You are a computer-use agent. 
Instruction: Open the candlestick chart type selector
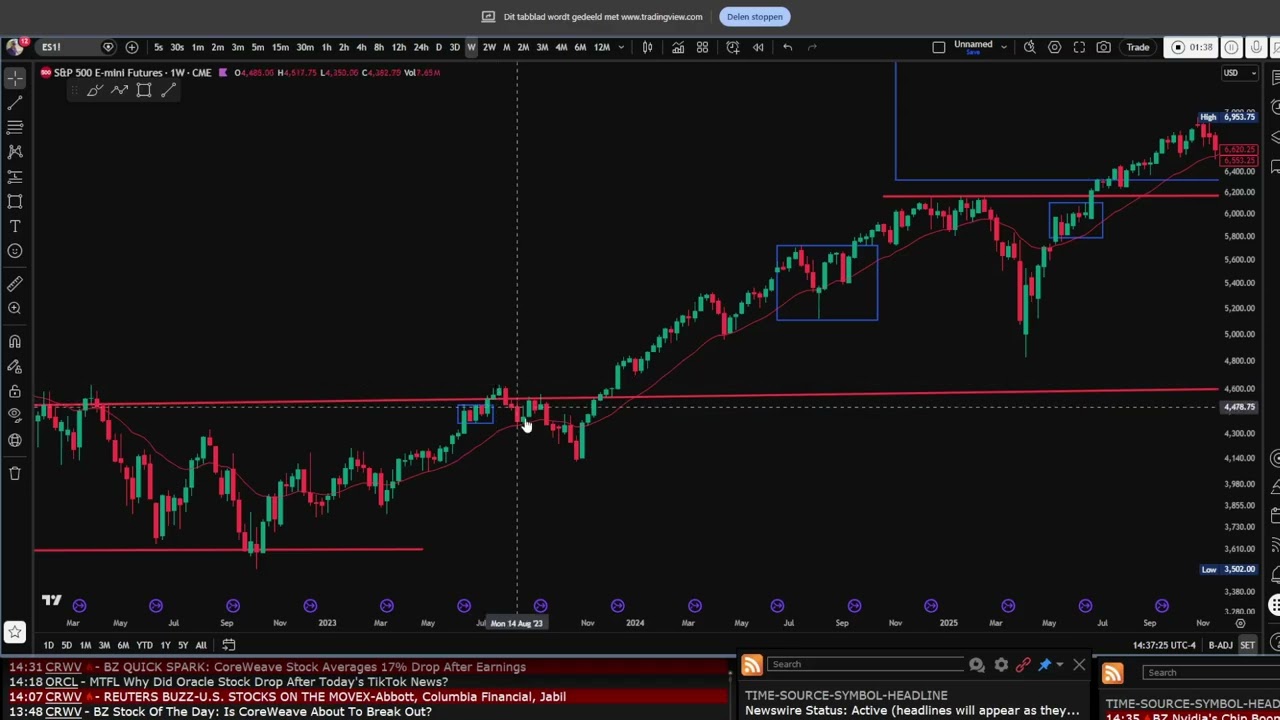point(647,47)
